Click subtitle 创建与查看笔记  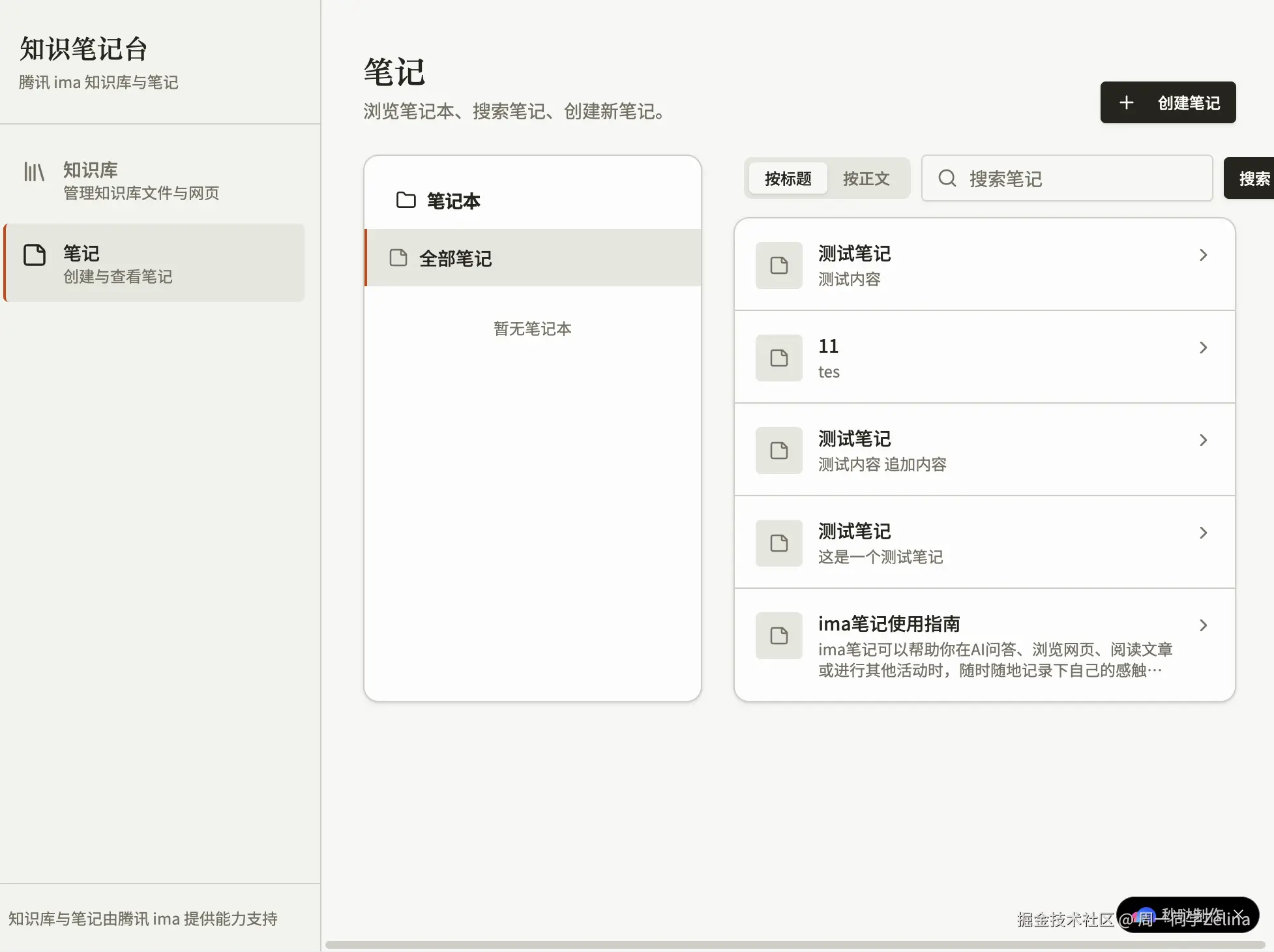tap(117, 276)
